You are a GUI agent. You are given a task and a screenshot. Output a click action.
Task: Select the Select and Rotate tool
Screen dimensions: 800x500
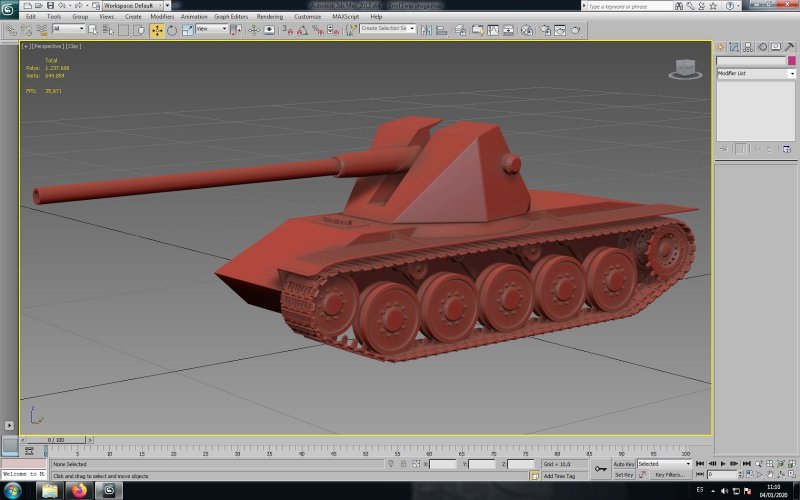[172, 30]
